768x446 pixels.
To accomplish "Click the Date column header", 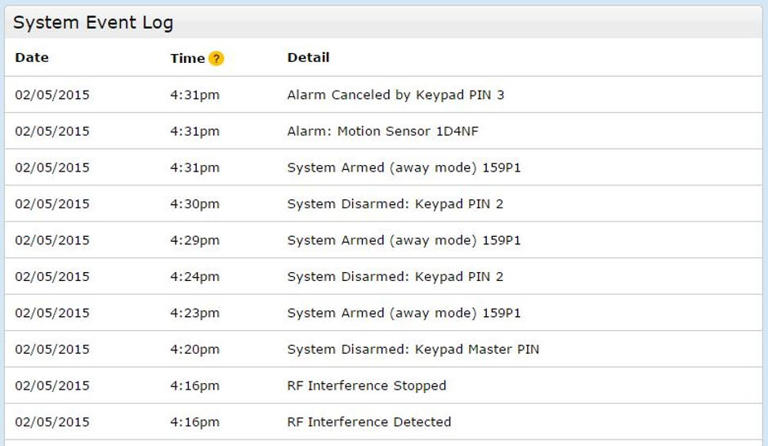I will coord(32,58).
